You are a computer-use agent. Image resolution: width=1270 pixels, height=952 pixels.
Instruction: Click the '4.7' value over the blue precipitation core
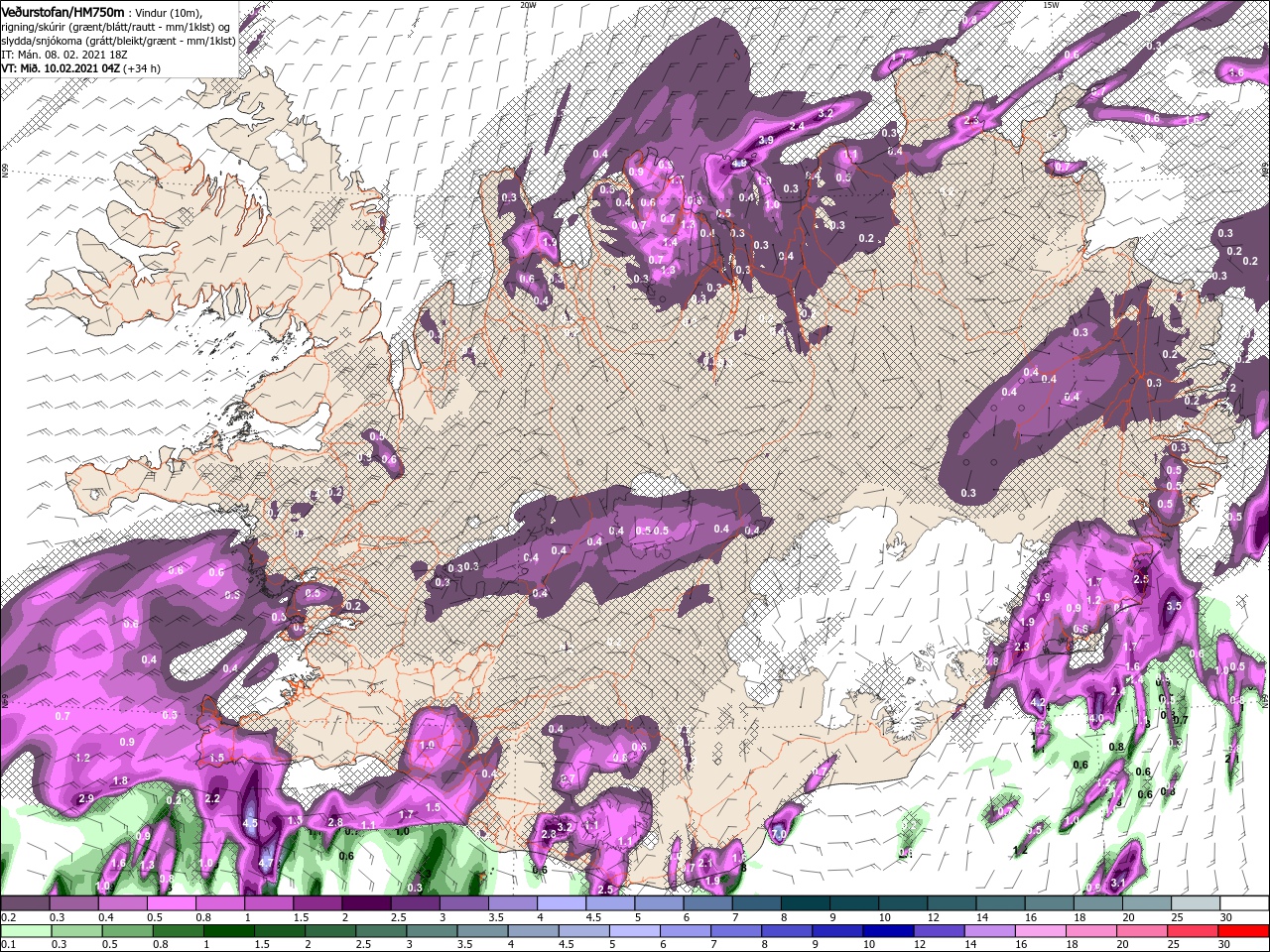click(266, 864)
